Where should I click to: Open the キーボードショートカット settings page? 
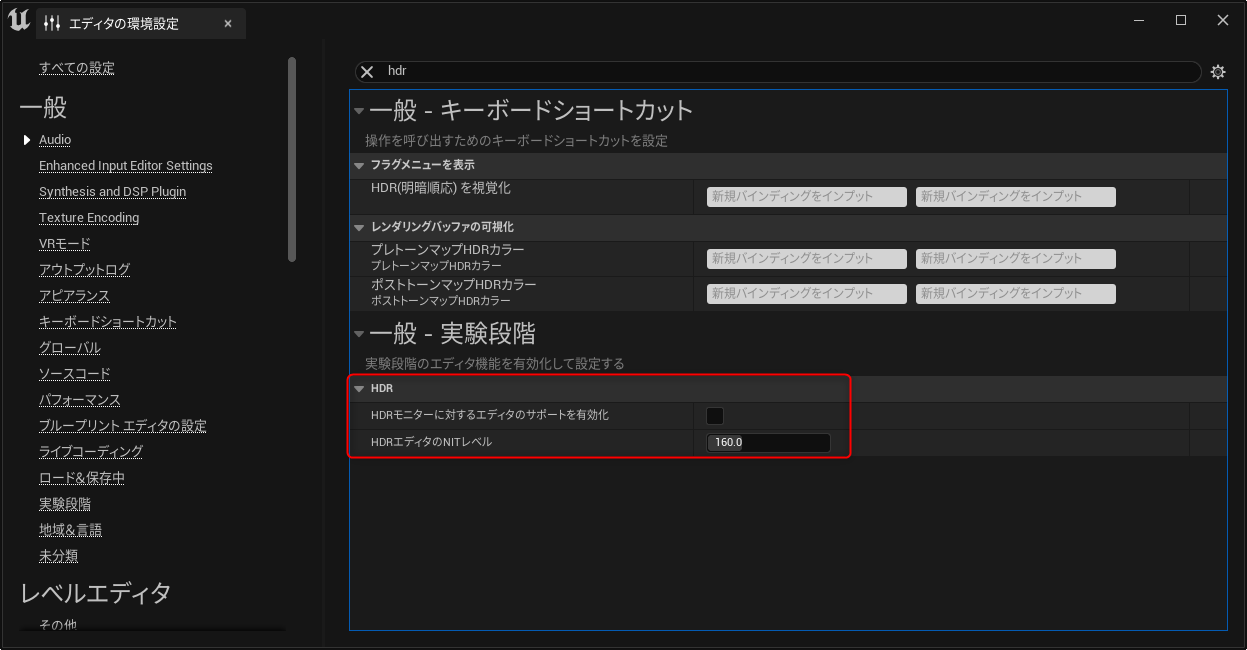click(107, 321)
